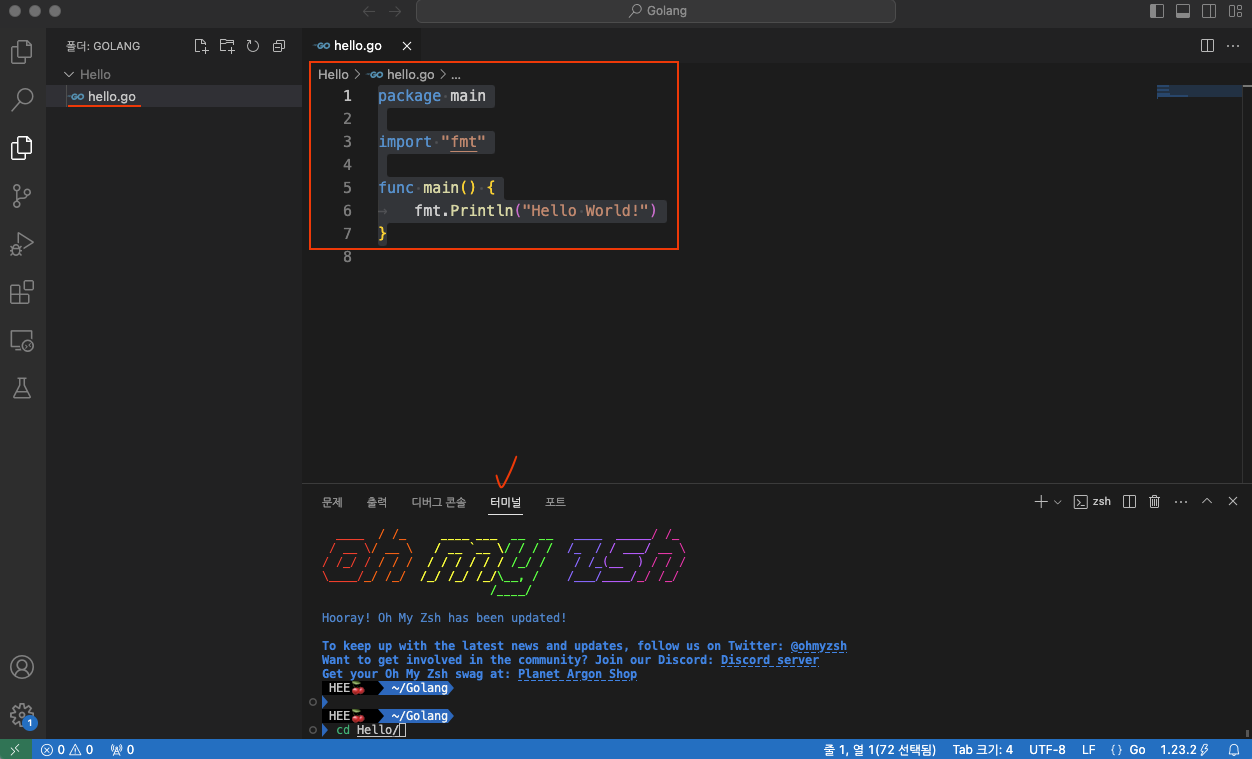Open the Planet Argon Shop link
1252x759 pixels.
pyautogui.click(x=577, y=674)
